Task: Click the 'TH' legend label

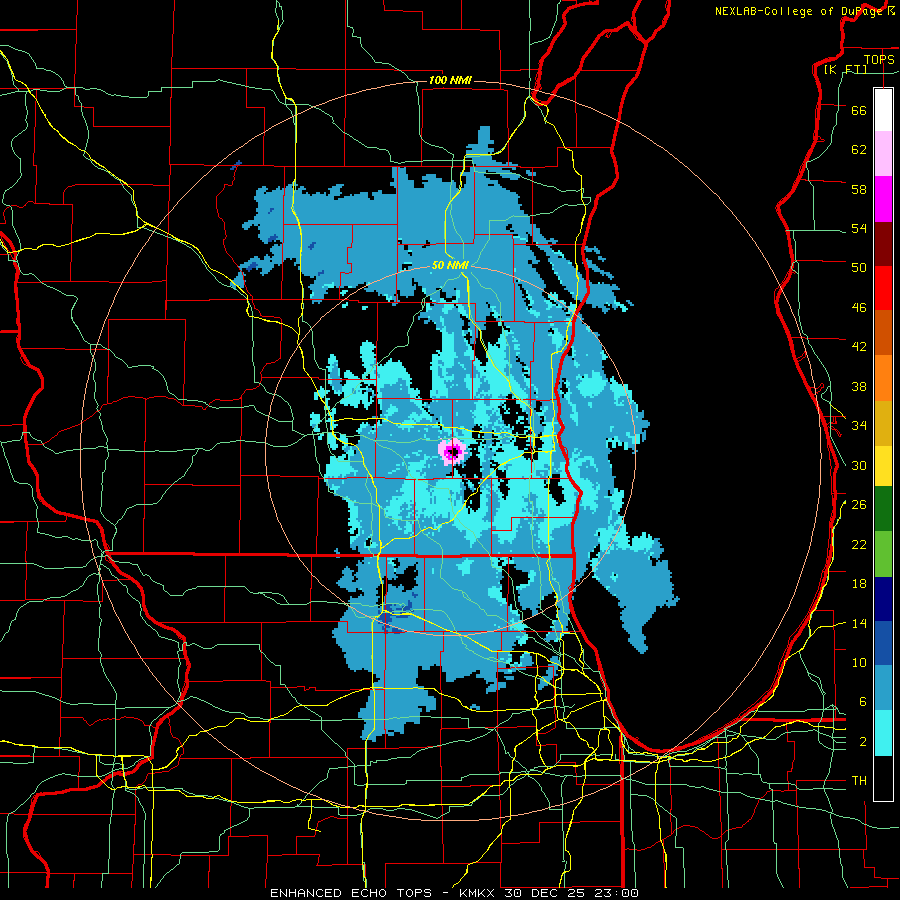Action: 859,781
